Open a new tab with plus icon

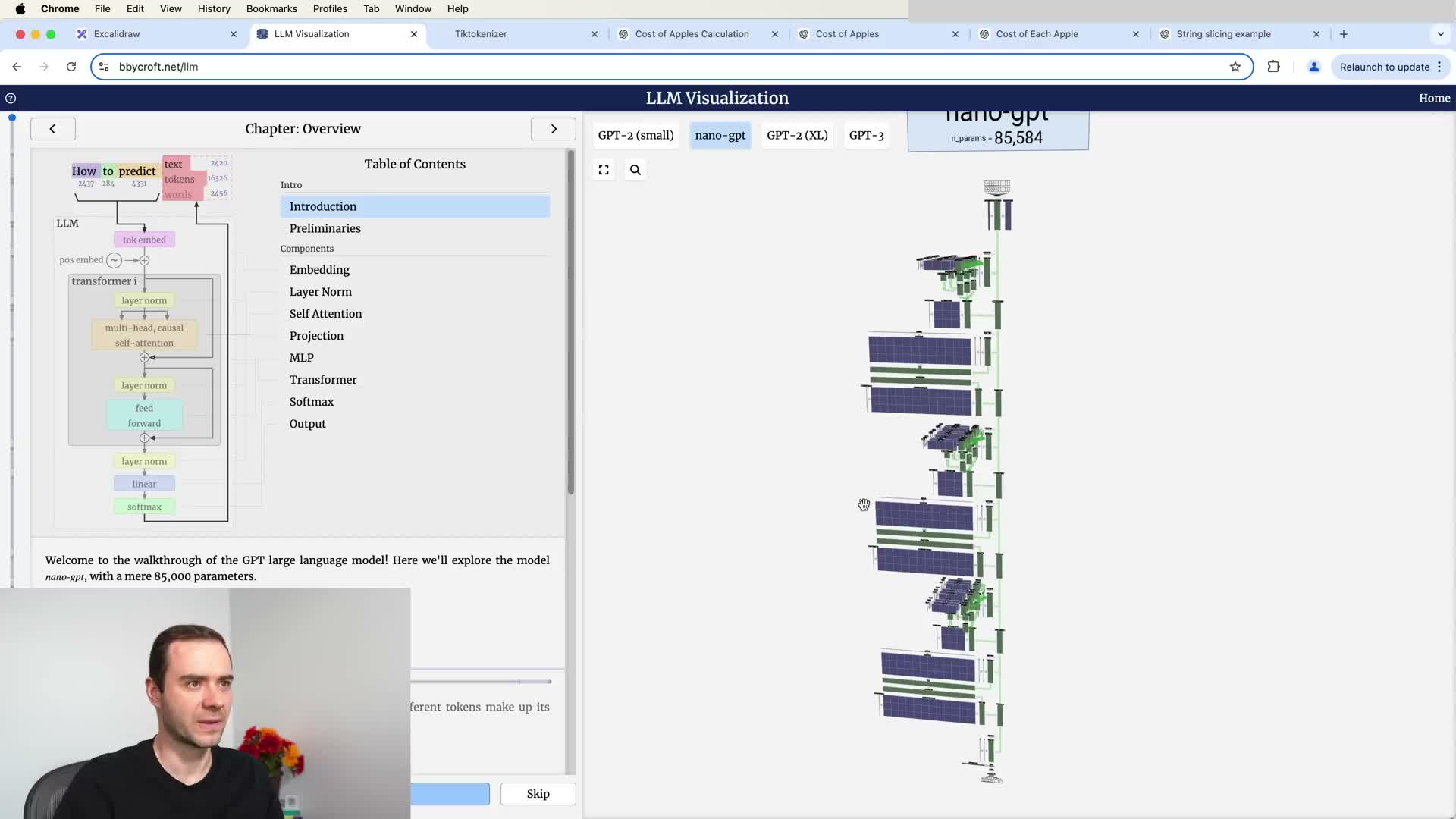[1344, 34]
